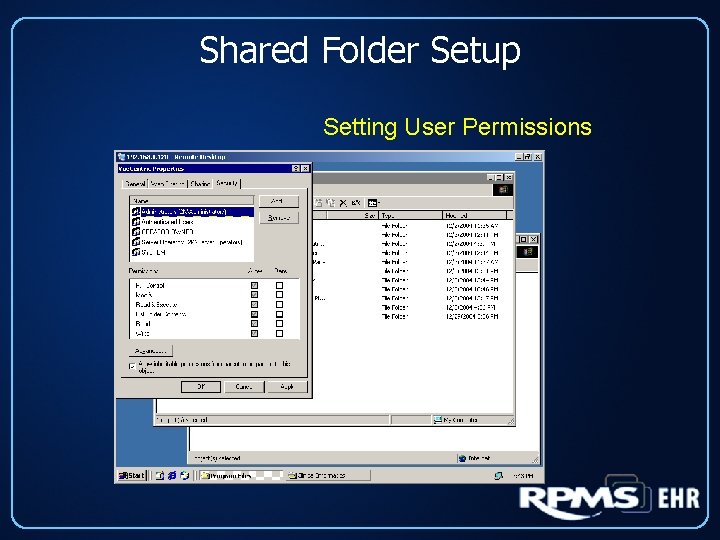The height and width of the screenshot is (540, 720).
Task: Toggle Deny for Write permission
Action: tap(279, 333)
